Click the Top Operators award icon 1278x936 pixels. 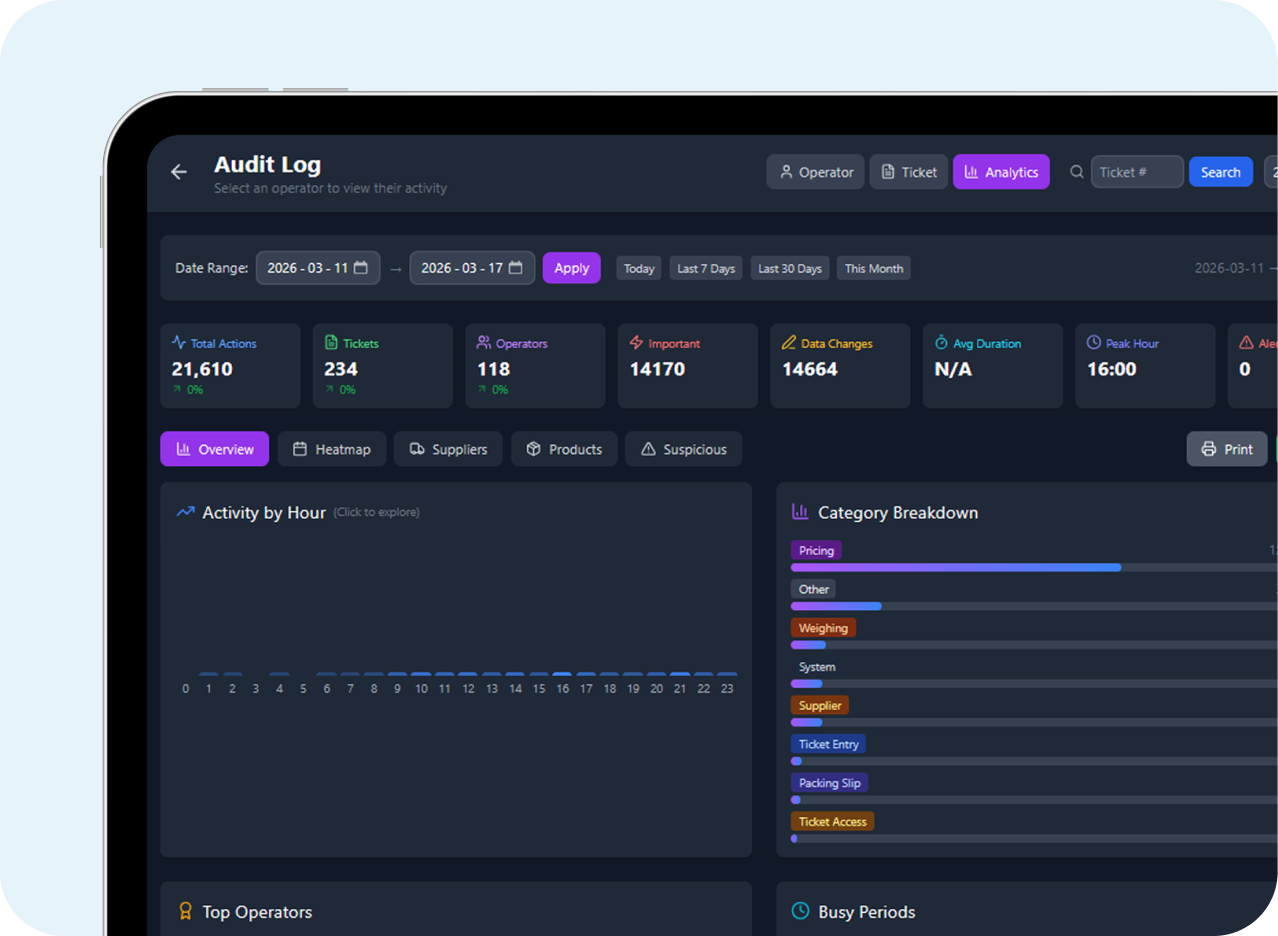[x=185, y=911]
